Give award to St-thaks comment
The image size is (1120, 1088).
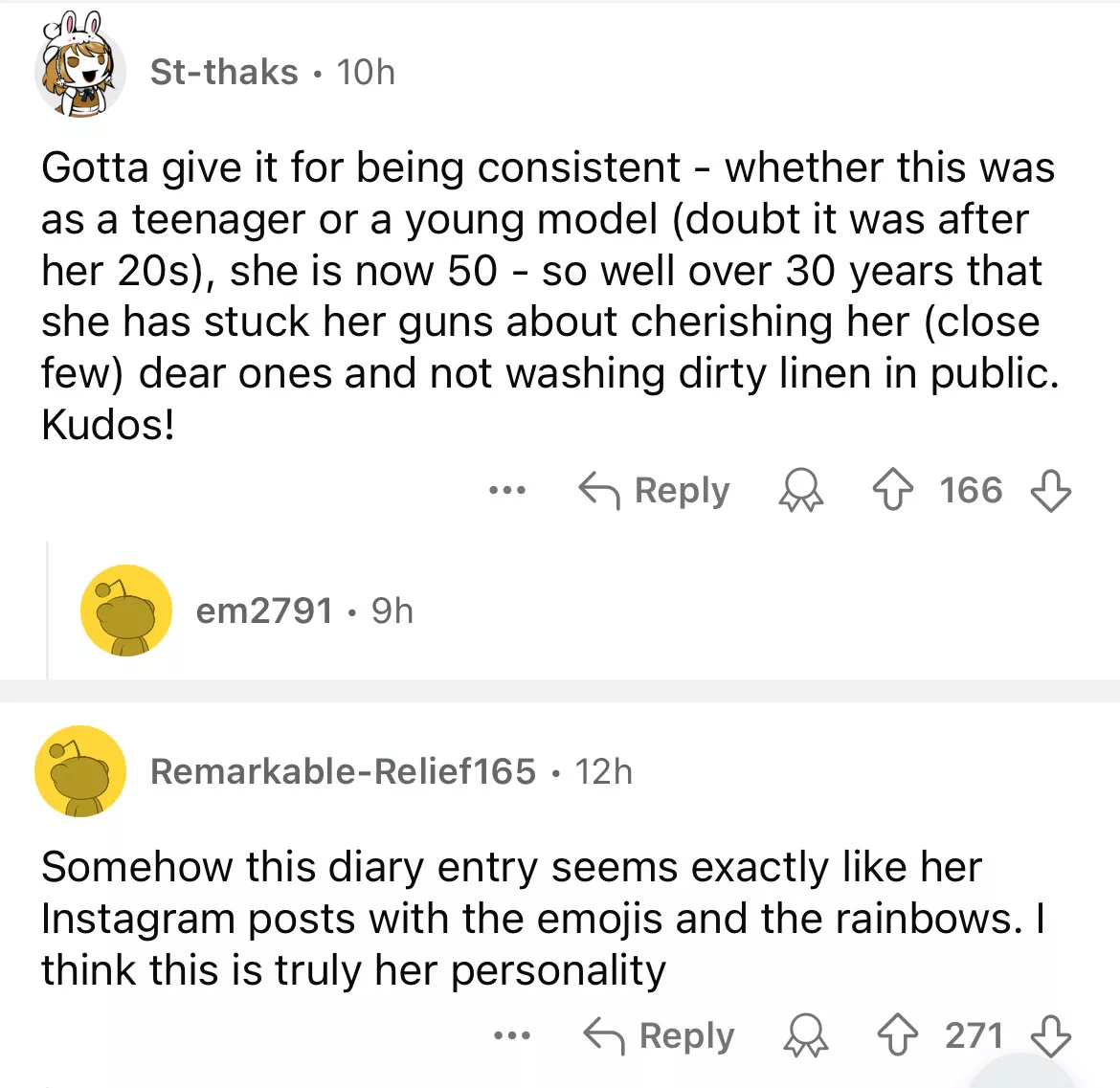(800, 491)
